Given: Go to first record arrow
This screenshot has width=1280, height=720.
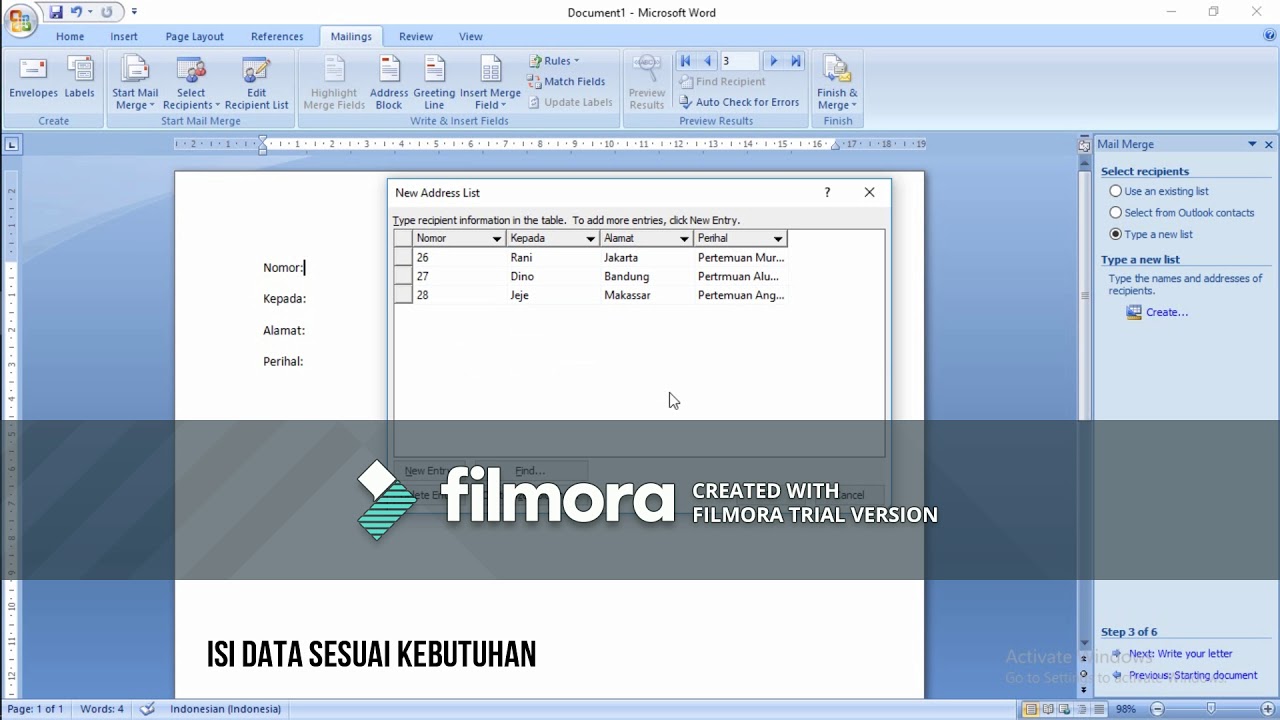Looking at the screenshot, I should click(x=685, y=61).
